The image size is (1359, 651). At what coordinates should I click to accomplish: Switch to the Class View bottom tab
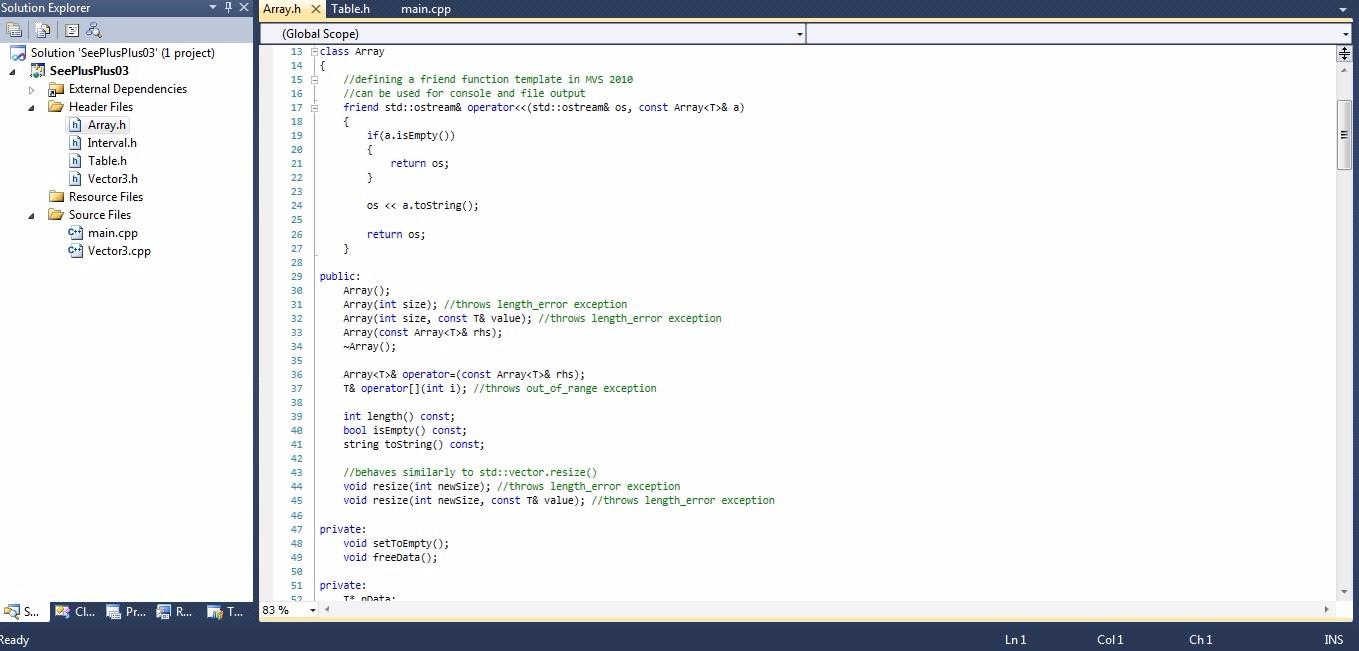pyautogui.click(x=74, y=612)
